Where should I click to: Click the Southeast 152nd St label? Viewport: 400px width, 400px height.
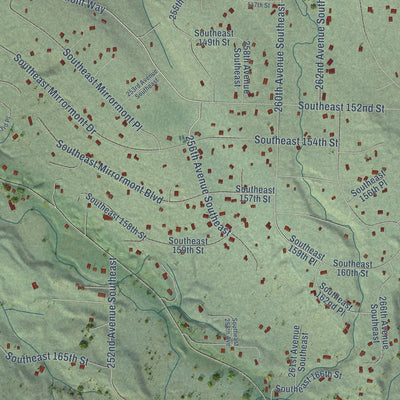click(341, 107)
